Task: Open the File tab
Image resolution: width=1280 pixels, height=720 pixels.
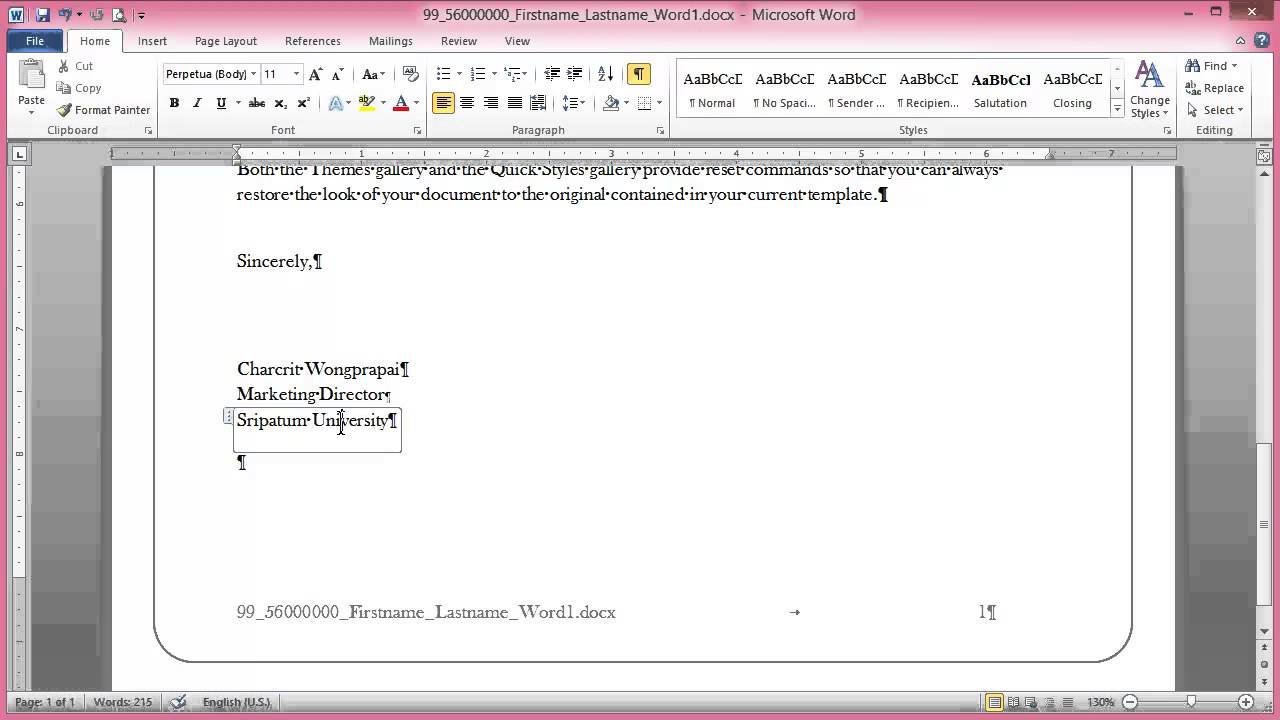Action: pos(35,41)
